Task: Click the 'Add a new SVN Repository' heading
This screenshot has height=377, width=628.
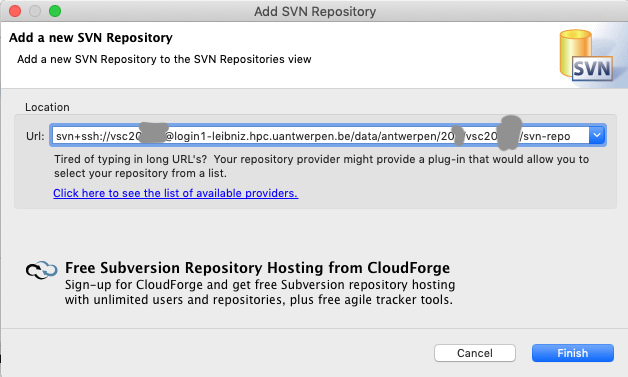Action: click(91, 38)
